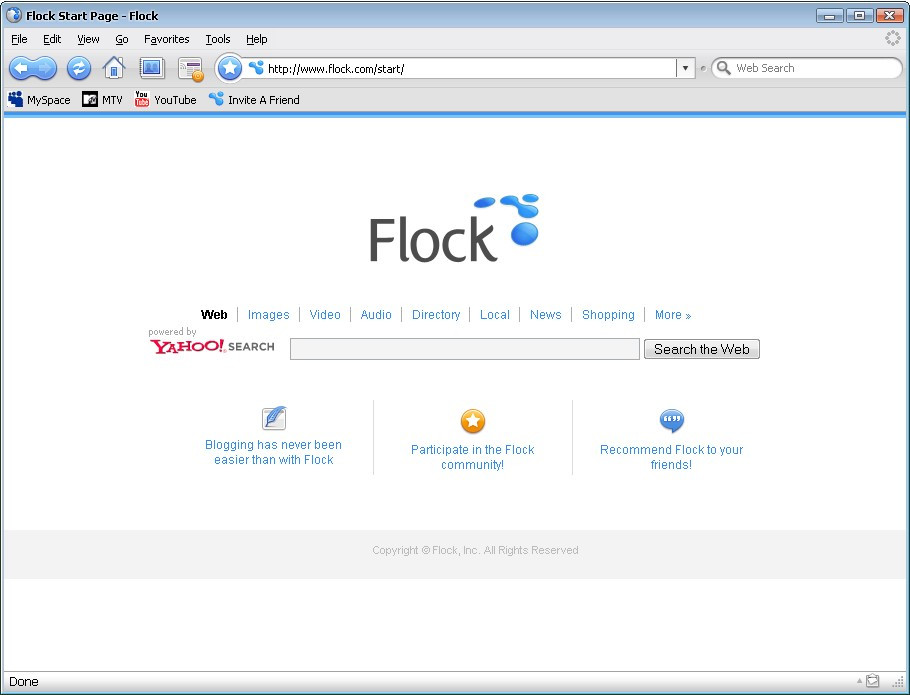Screen dimensions: 910x695
Task: Open the View menu
Action: (88, 39)
